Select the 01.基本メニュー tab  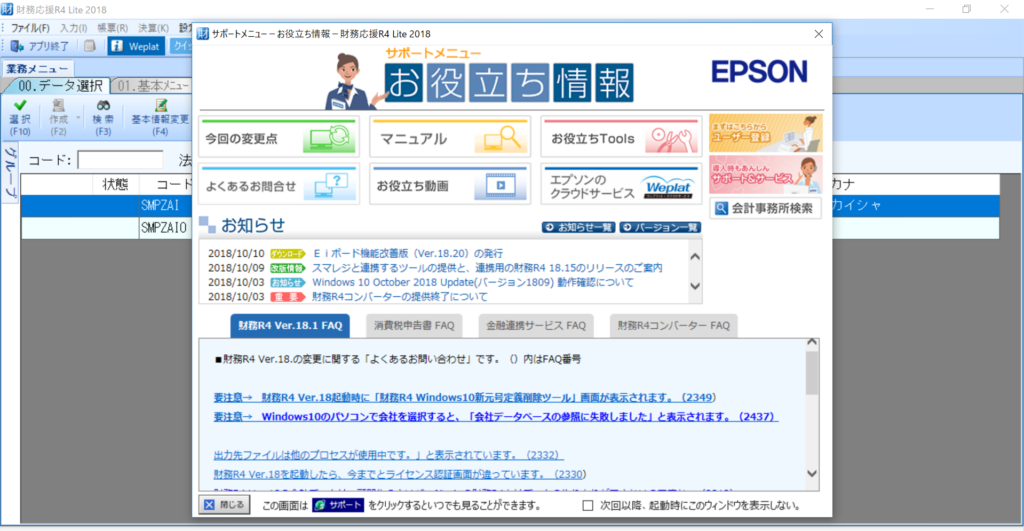[152, 86]
